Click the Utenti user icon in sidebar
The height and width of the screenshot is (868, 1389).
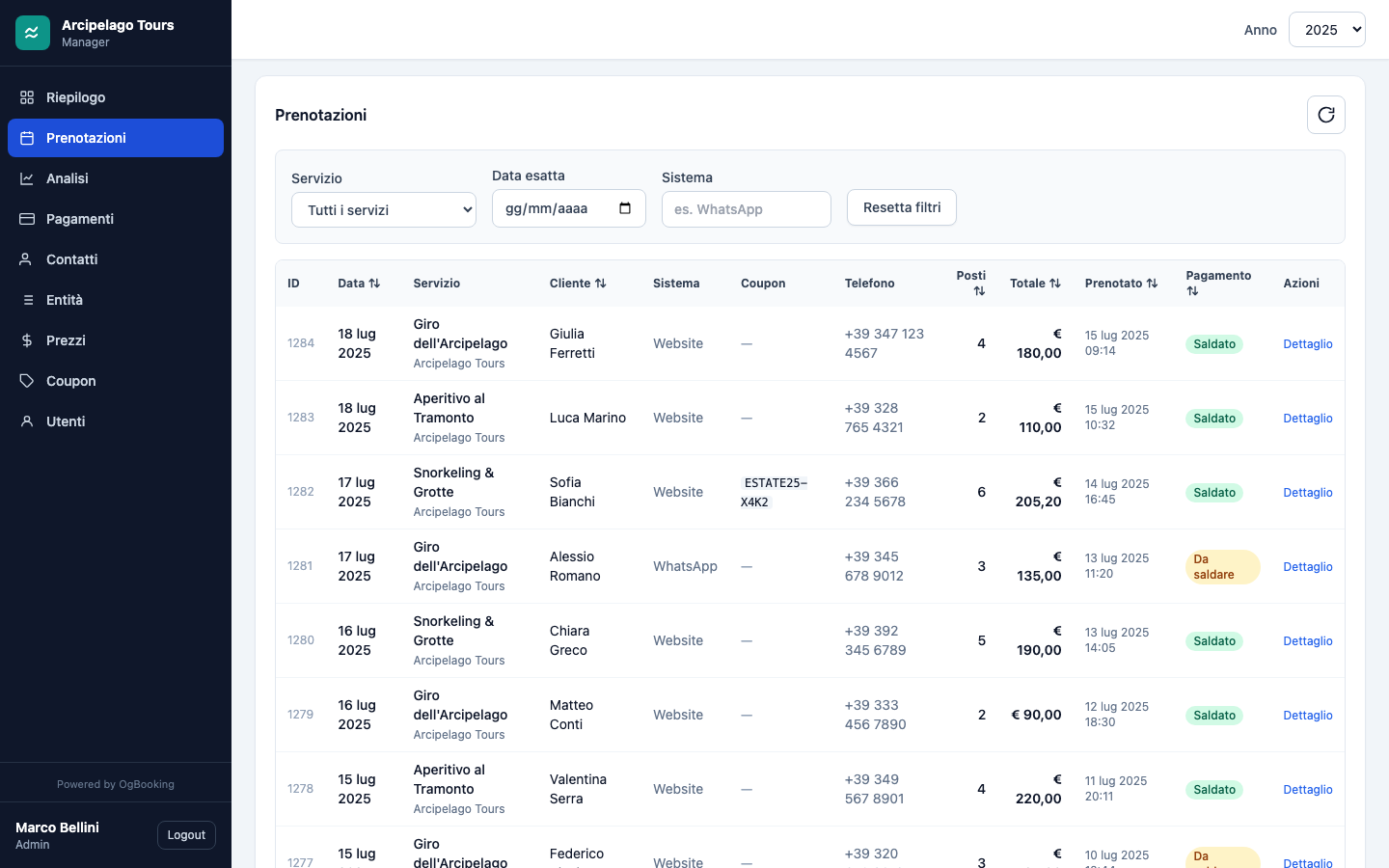pos(27,421)
